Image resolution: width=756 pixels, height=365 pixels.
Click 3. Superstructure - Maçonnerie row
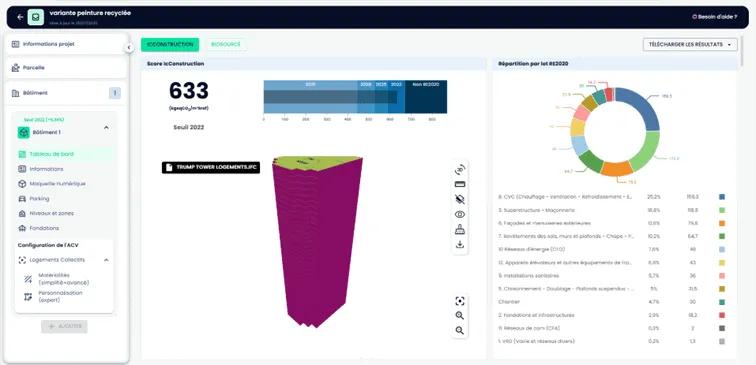pyautogui.click(x=611, y=210)
